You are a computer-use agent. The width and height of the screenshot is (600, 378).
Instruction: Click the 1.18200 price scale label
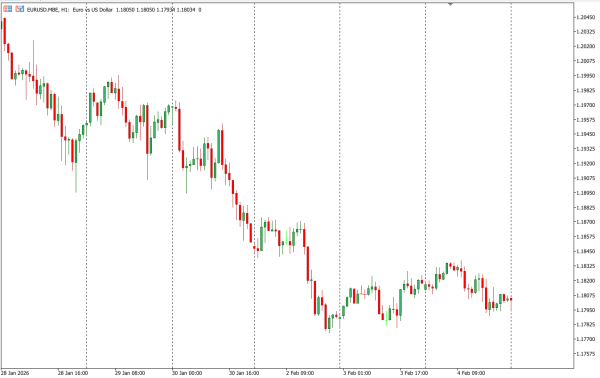point(585,280)
